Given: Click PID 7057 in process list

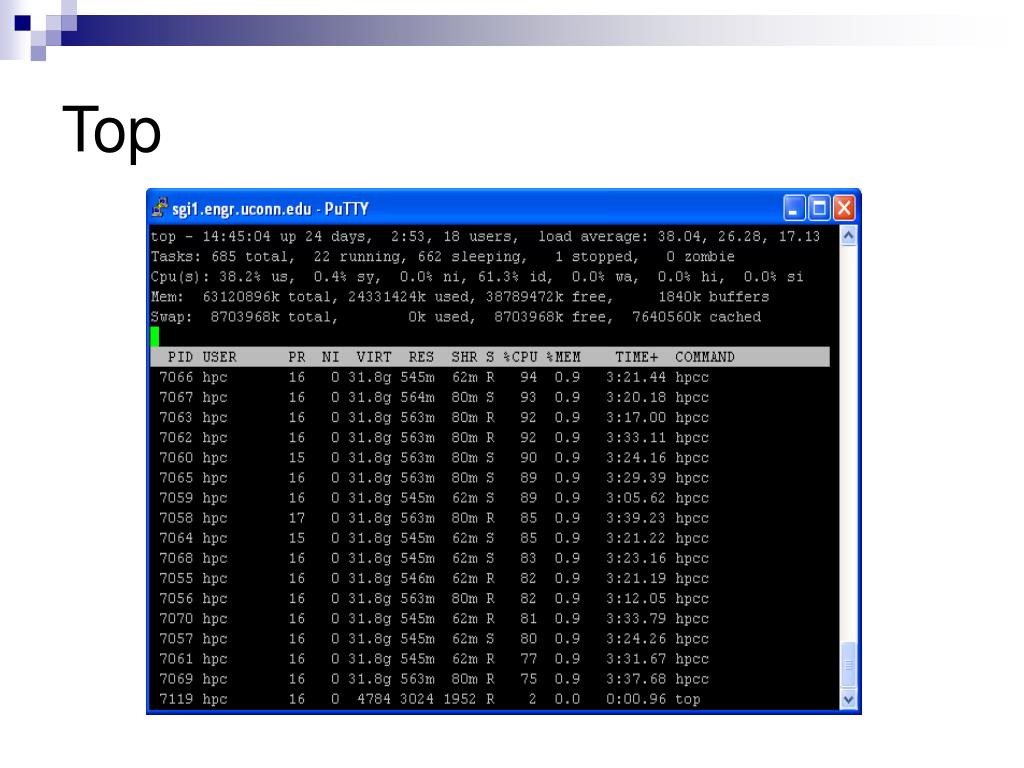Looking at the screenshot, I should click(x=176, y=639).
